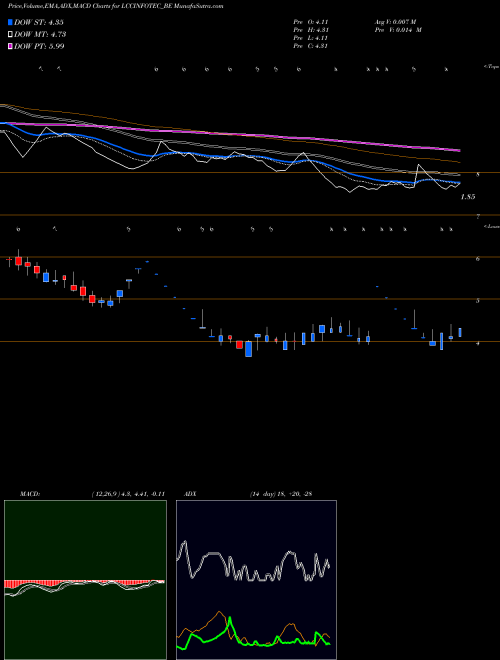Click the 'Pre L: 4.11' value
Viewport: 500px width, 660px height.
(x=311, y=38)
